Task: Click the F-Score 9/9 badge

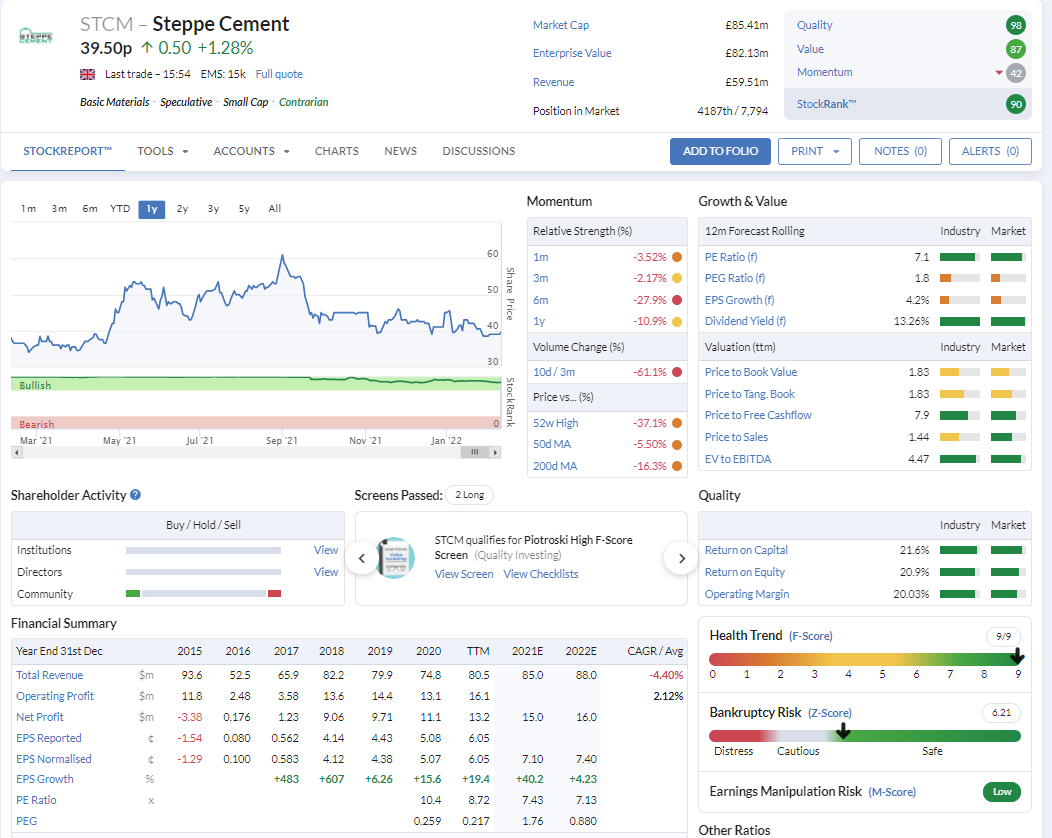Action: click(1003, 636)
